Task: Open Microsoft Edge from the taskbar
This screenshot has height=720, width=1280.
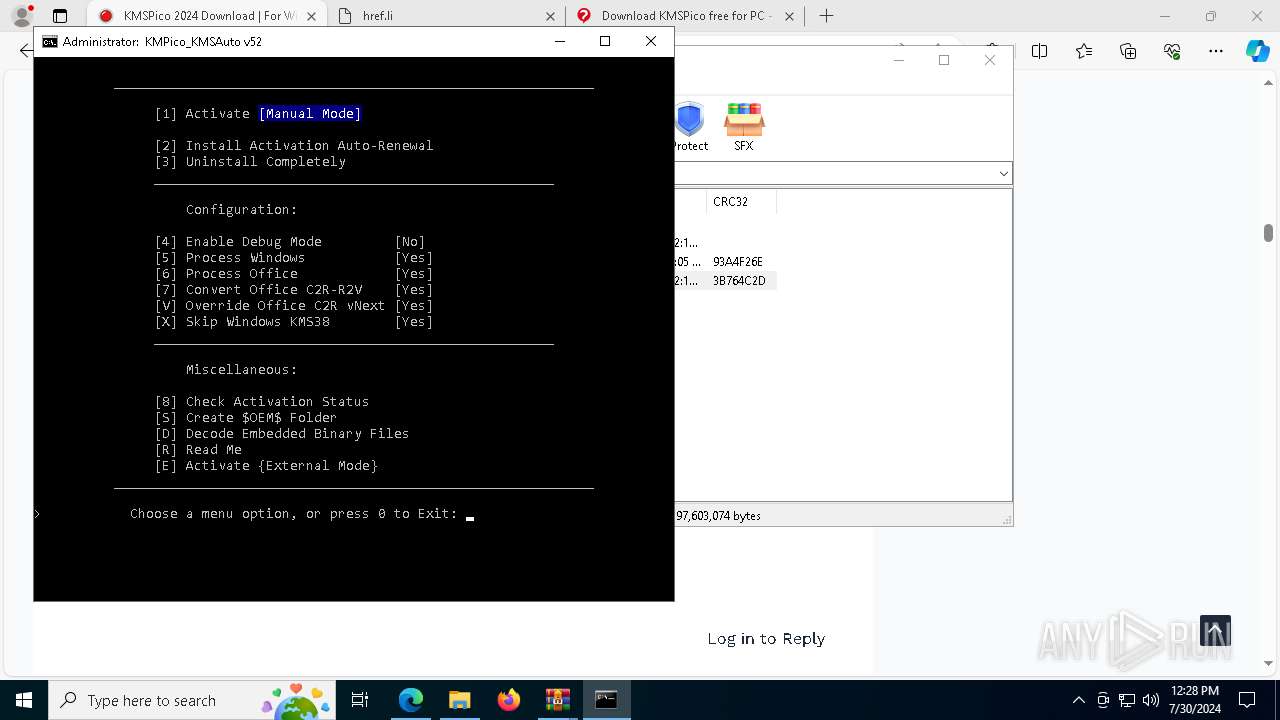Action: click(x=411, y=700)
